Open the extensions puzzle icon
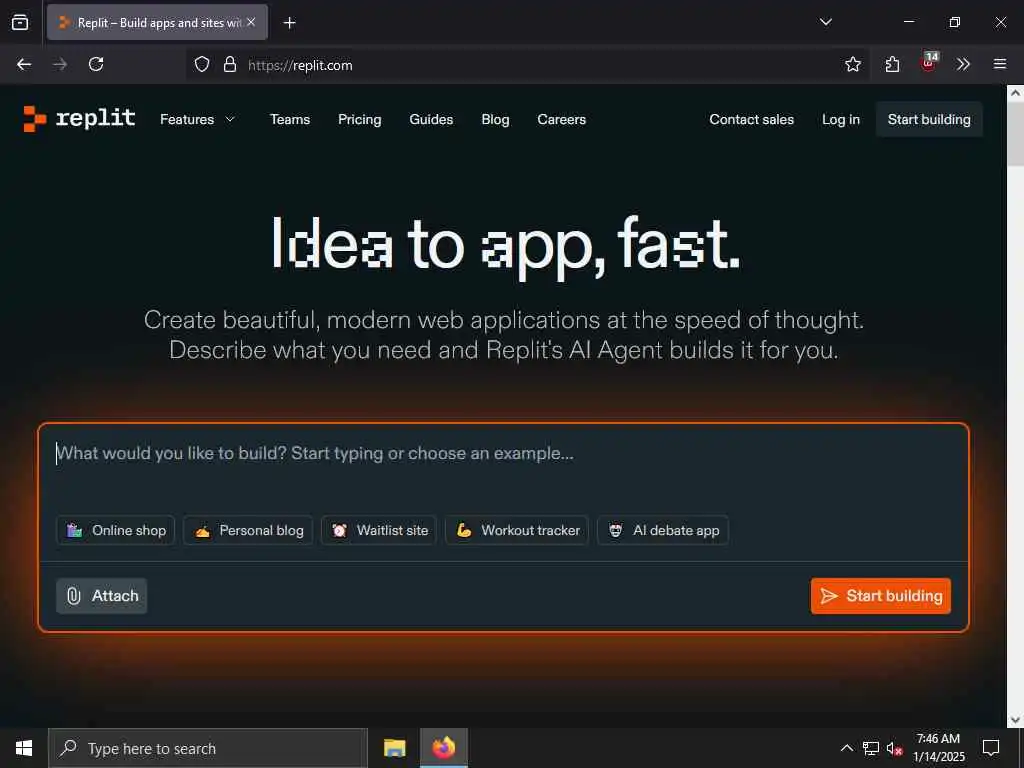1024x768 pixels. click(x=892, y=64)
